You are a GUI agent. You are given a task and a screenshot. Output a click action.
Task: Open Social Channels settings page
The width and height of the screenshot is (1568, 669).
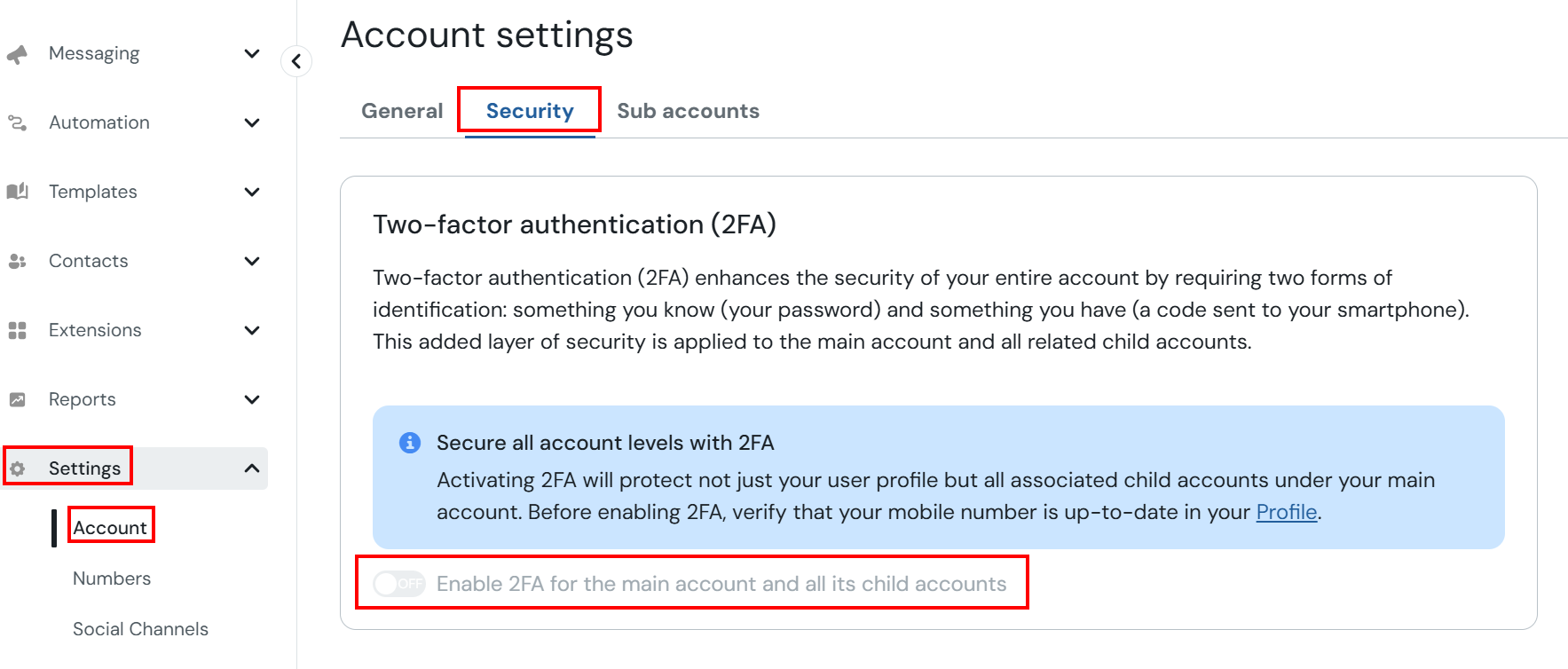click(140, 629)
